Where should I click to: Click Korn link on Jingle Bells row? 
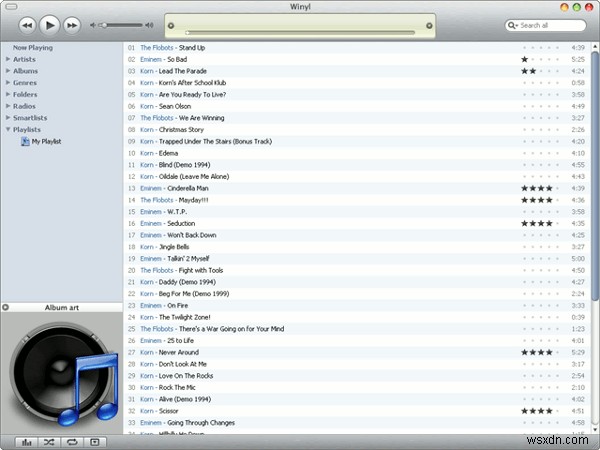point(147,247)
